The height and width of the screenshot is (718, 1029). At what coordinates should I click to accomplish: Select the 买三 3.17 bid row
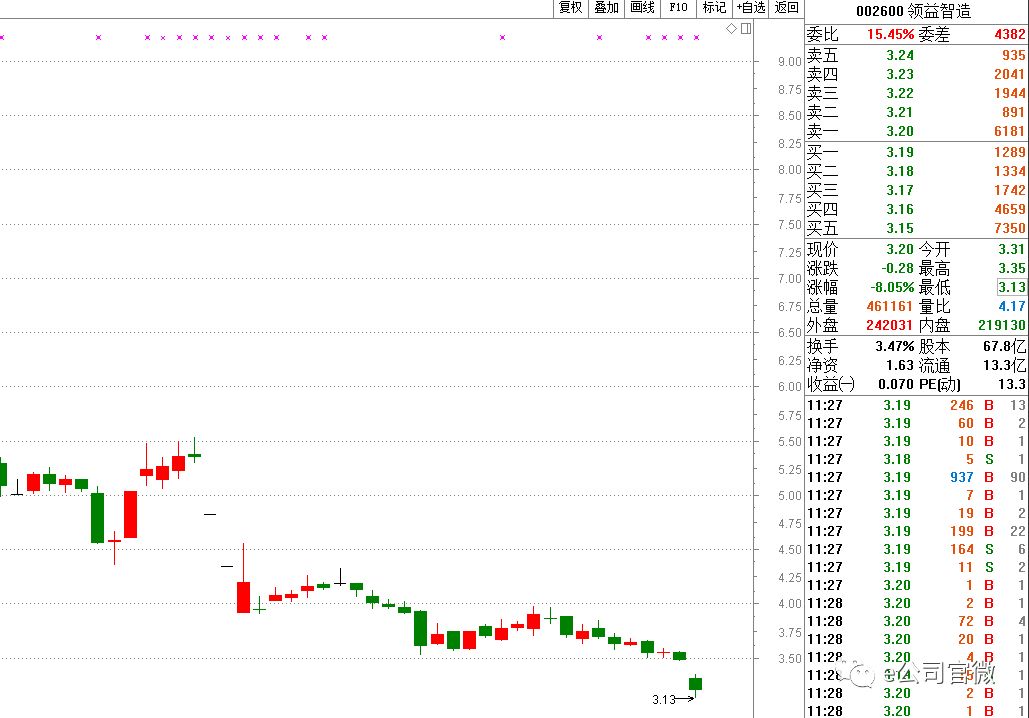coord(916,190)
